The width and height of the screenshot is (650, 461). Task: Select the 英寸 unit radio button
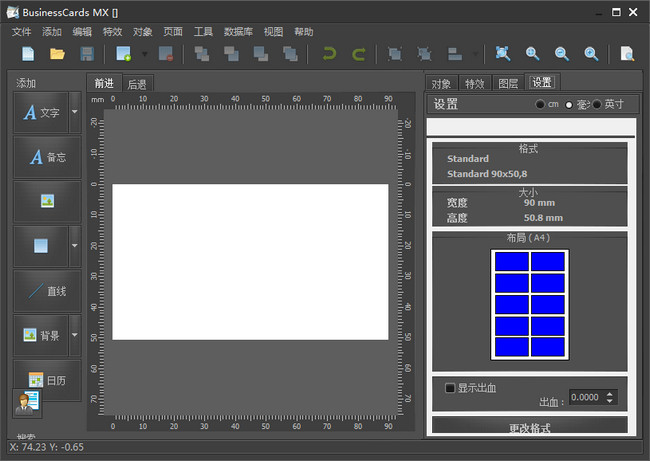coord(598,104)
